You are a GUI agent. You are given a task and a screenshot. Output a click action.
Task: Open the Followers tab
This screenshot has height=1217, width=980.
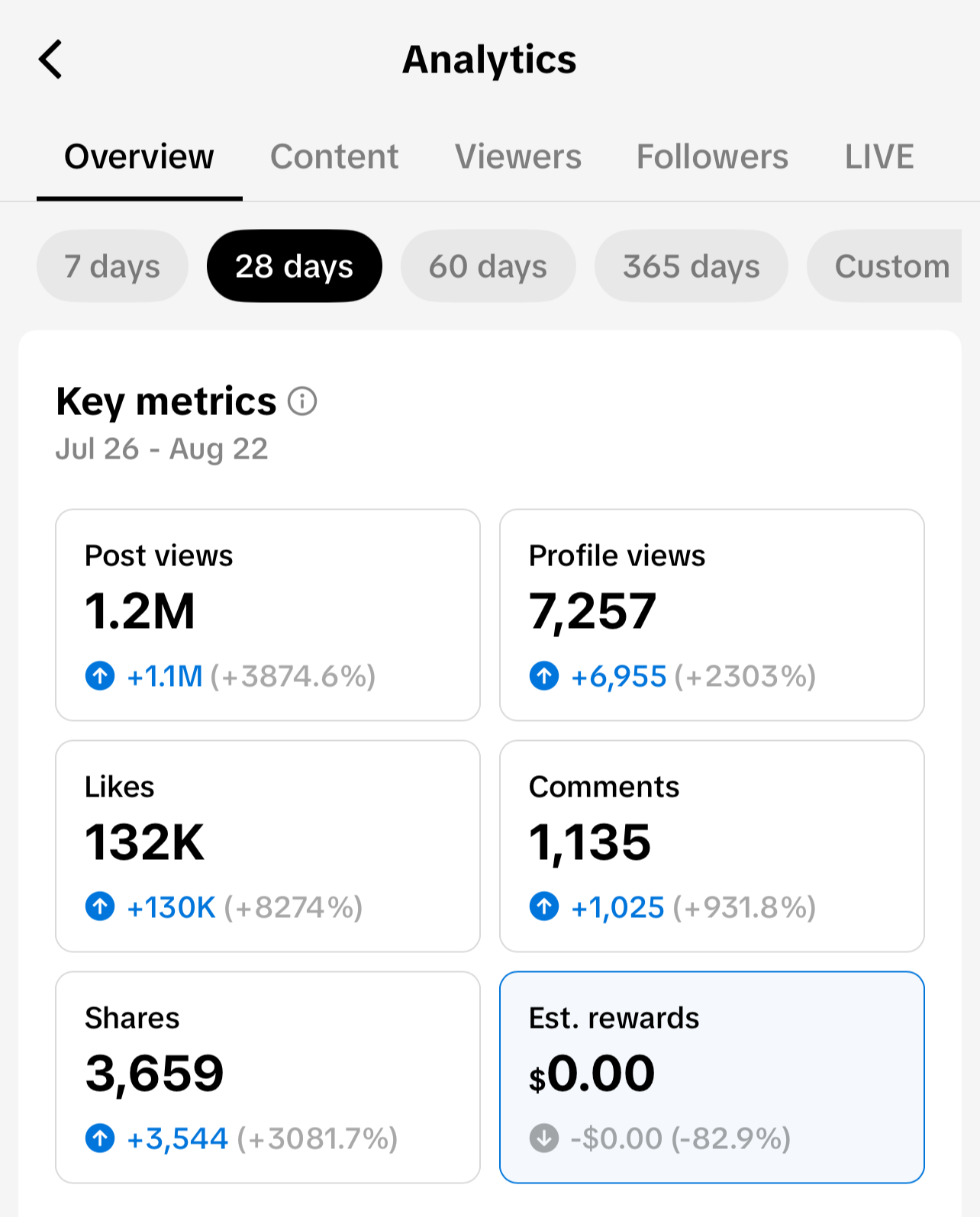coord(712,156)
